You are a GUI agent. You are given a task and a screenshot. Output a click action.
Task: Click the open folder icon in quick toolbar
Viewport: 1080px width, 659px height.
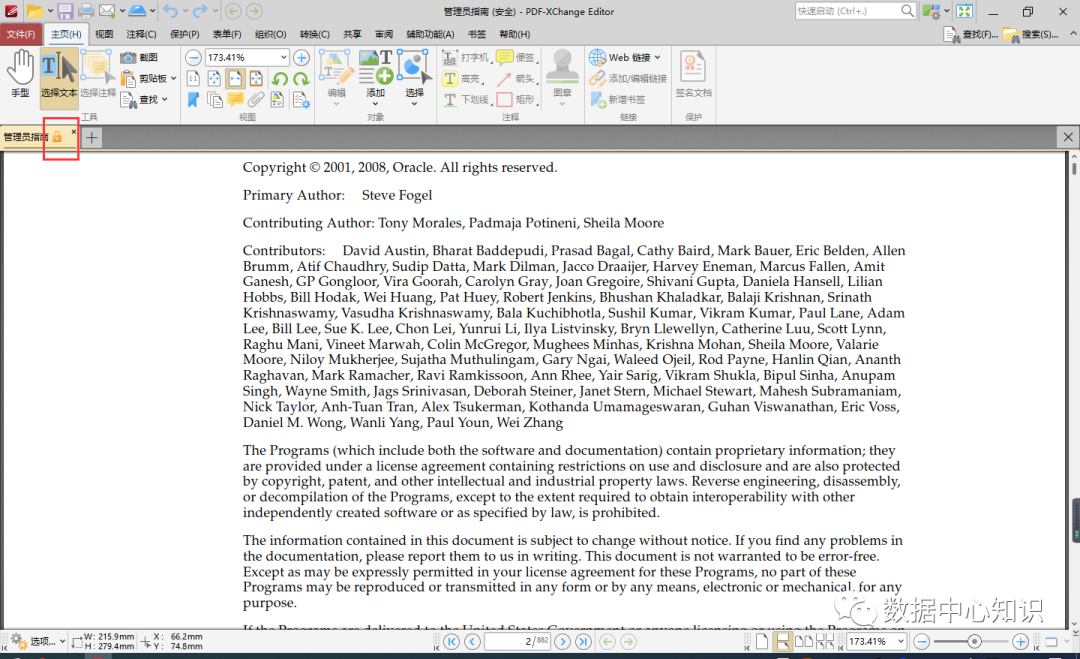34,11
